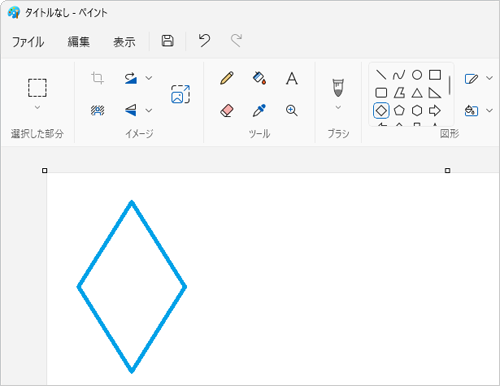Click the canvas top-left resize handle
Screen dimensions: 500x386
tap(45, 171)
